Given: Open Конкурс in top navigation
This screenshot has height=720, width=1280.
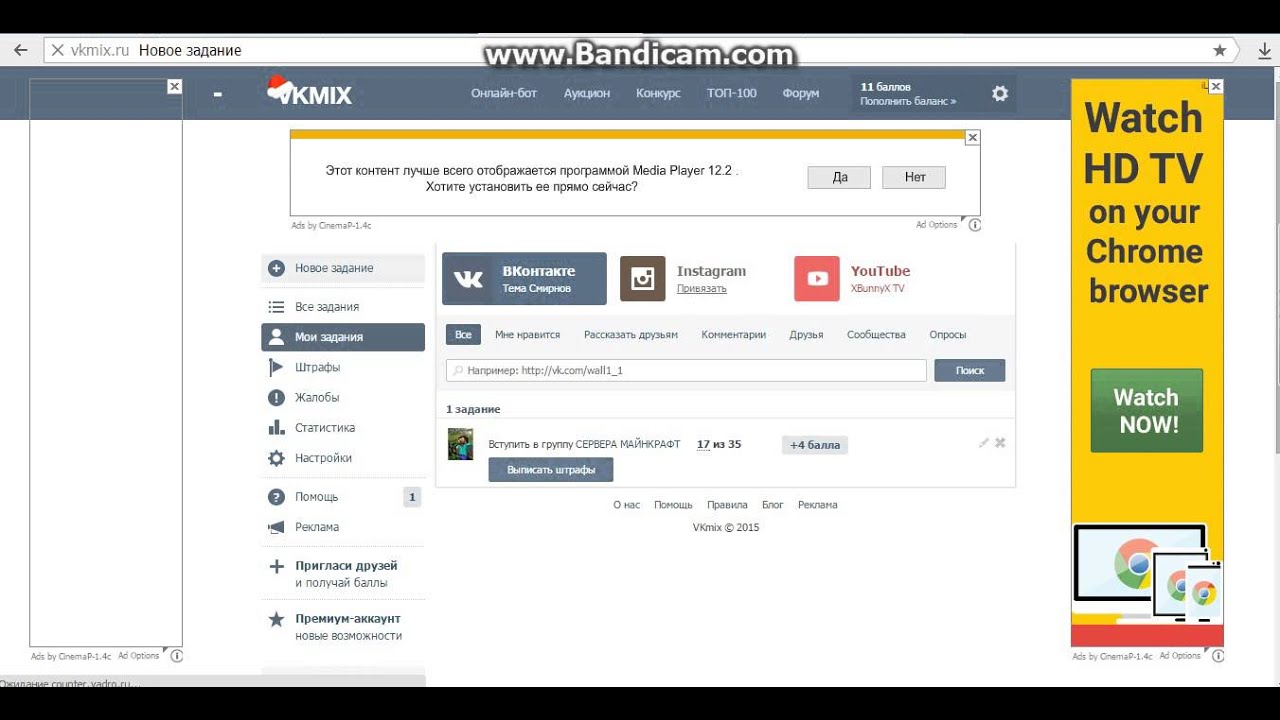Looking at the screenshot, I should tap(658, 93).
